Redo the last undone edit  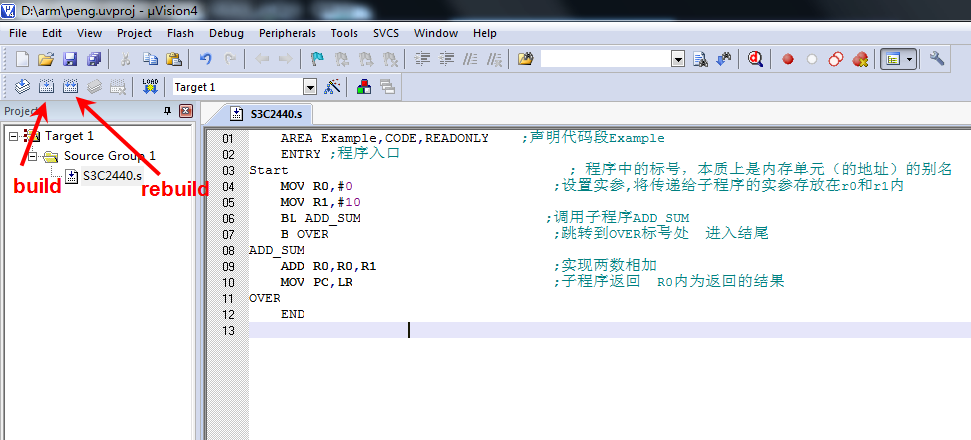(x=230, y=59)
